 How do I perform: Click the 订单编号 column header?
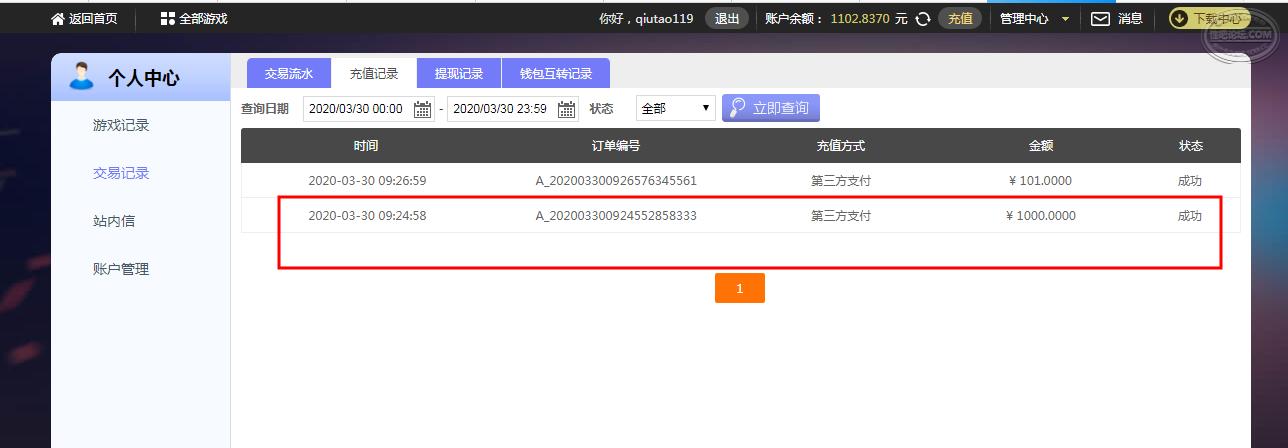click(x=616, y=145)
